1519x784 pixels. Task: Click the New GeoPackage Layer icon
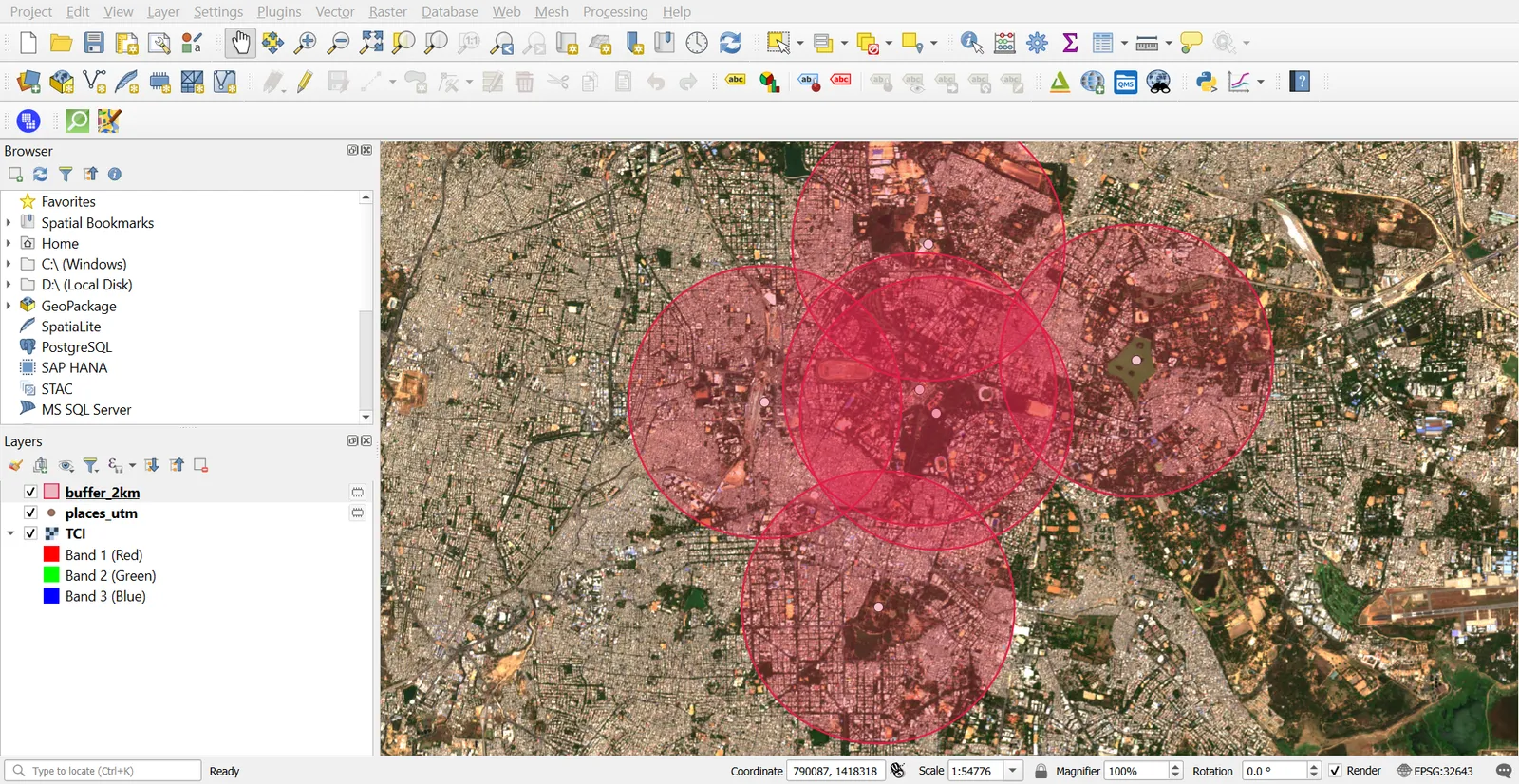62,83
